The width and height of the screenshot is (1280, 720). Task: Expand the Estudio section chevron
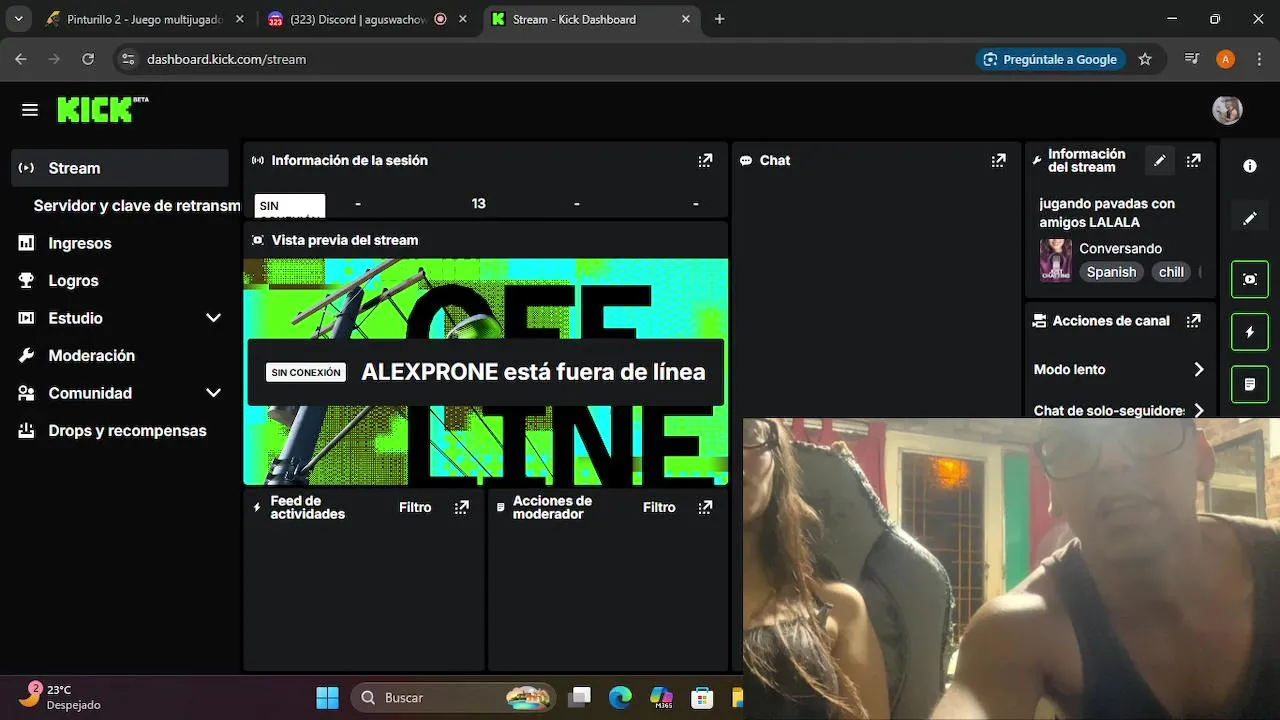213,318
